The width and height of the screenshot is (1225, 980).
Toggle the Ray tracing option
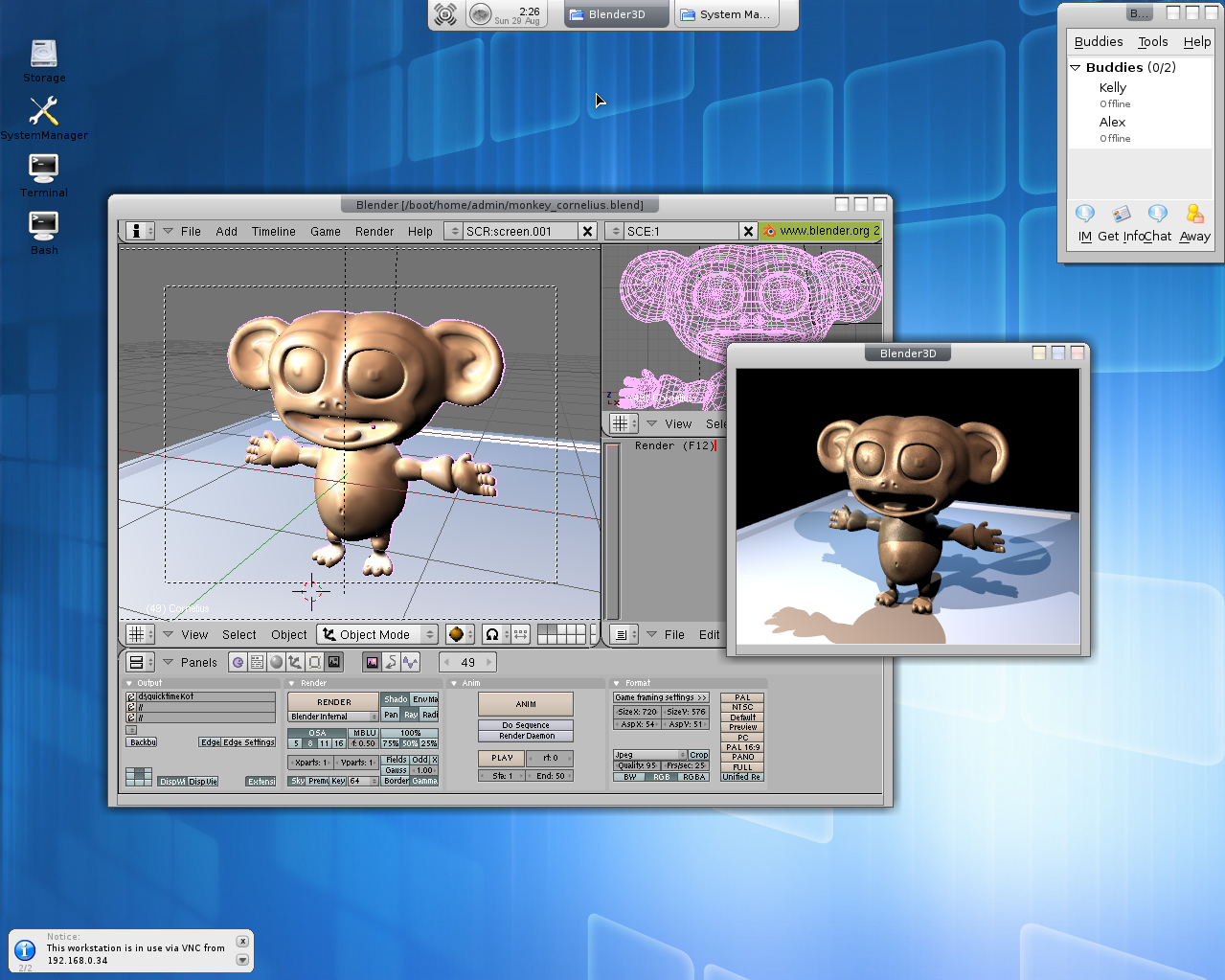pos(411,715)
